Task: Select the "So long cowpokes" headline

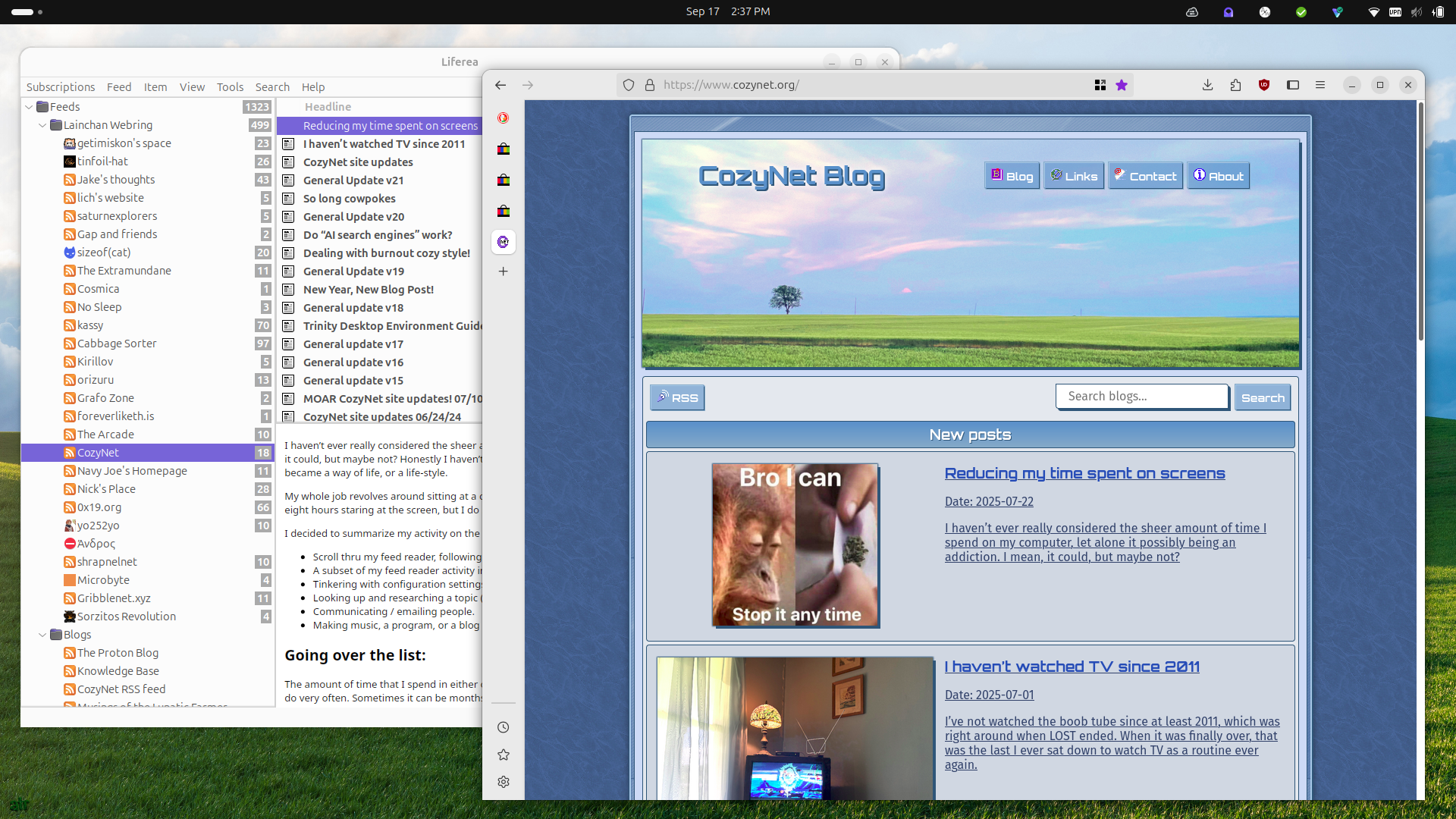Action: [349, 199]
